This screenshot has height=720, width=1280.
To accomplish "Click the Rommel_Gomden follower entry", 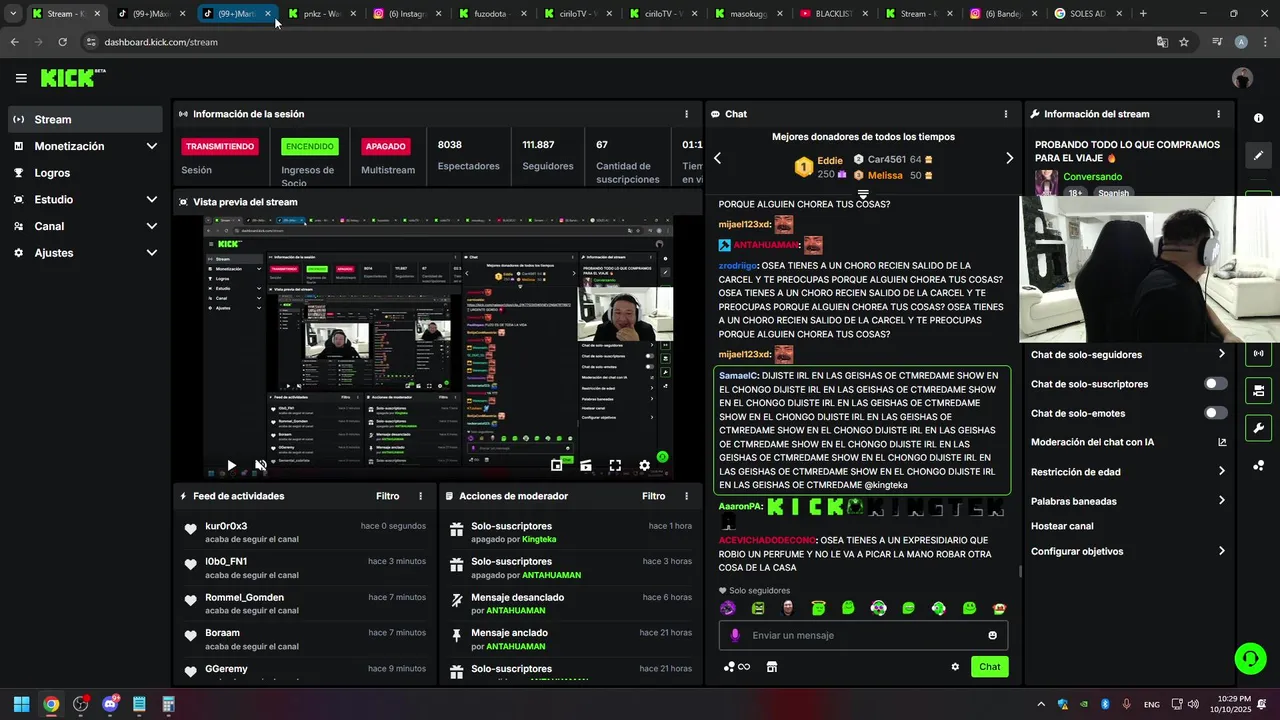I will click(x=305, y=604).
